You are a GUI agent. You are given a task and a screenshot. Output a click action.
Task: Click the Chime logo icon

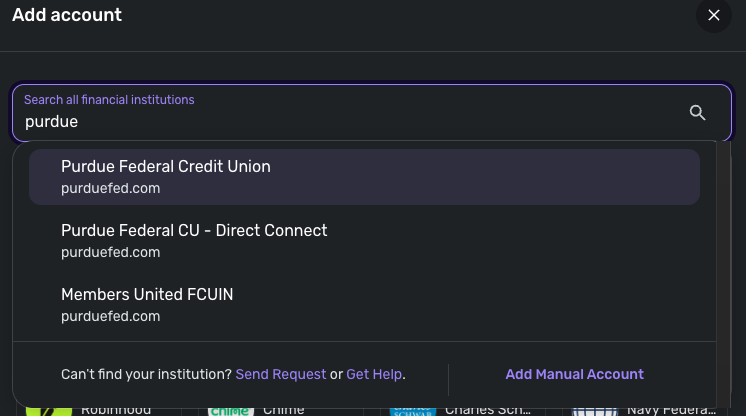(230, 410)
